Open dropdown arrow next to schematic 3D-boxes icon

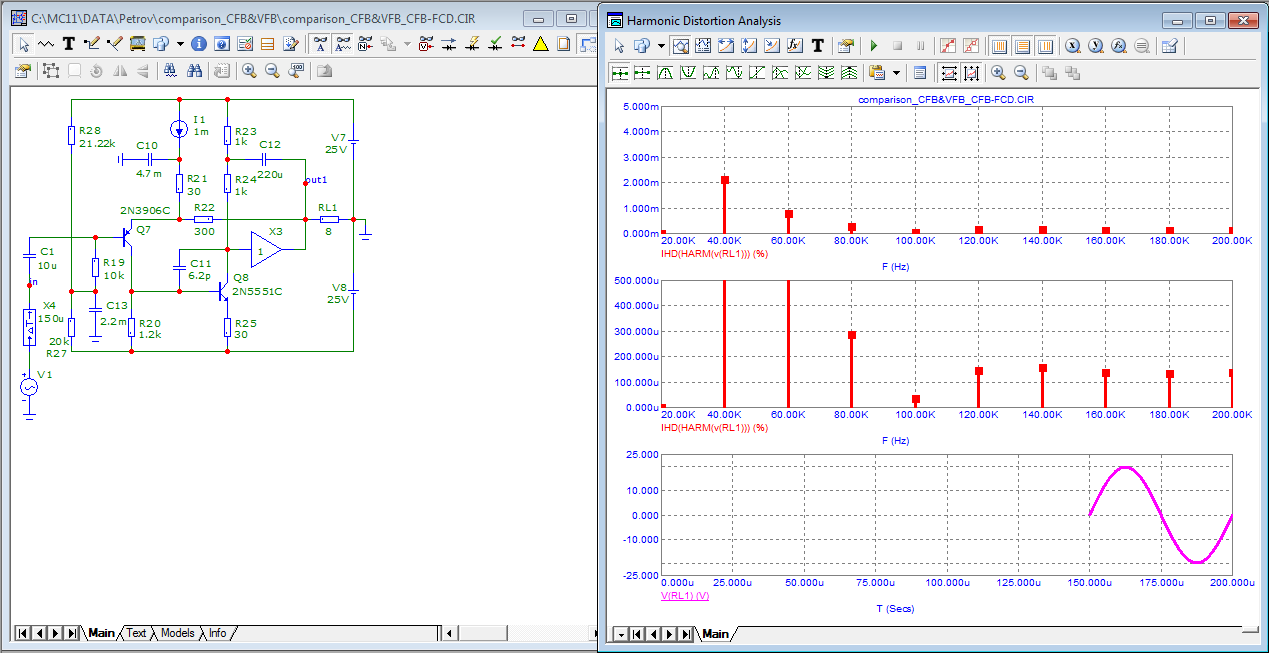tap(180, 44)
